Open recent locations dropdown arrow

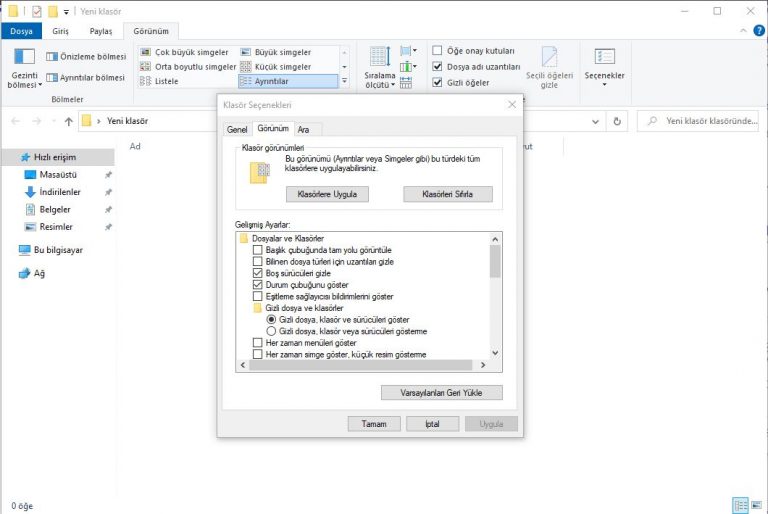pyautogui.click(x=53, y=121)
